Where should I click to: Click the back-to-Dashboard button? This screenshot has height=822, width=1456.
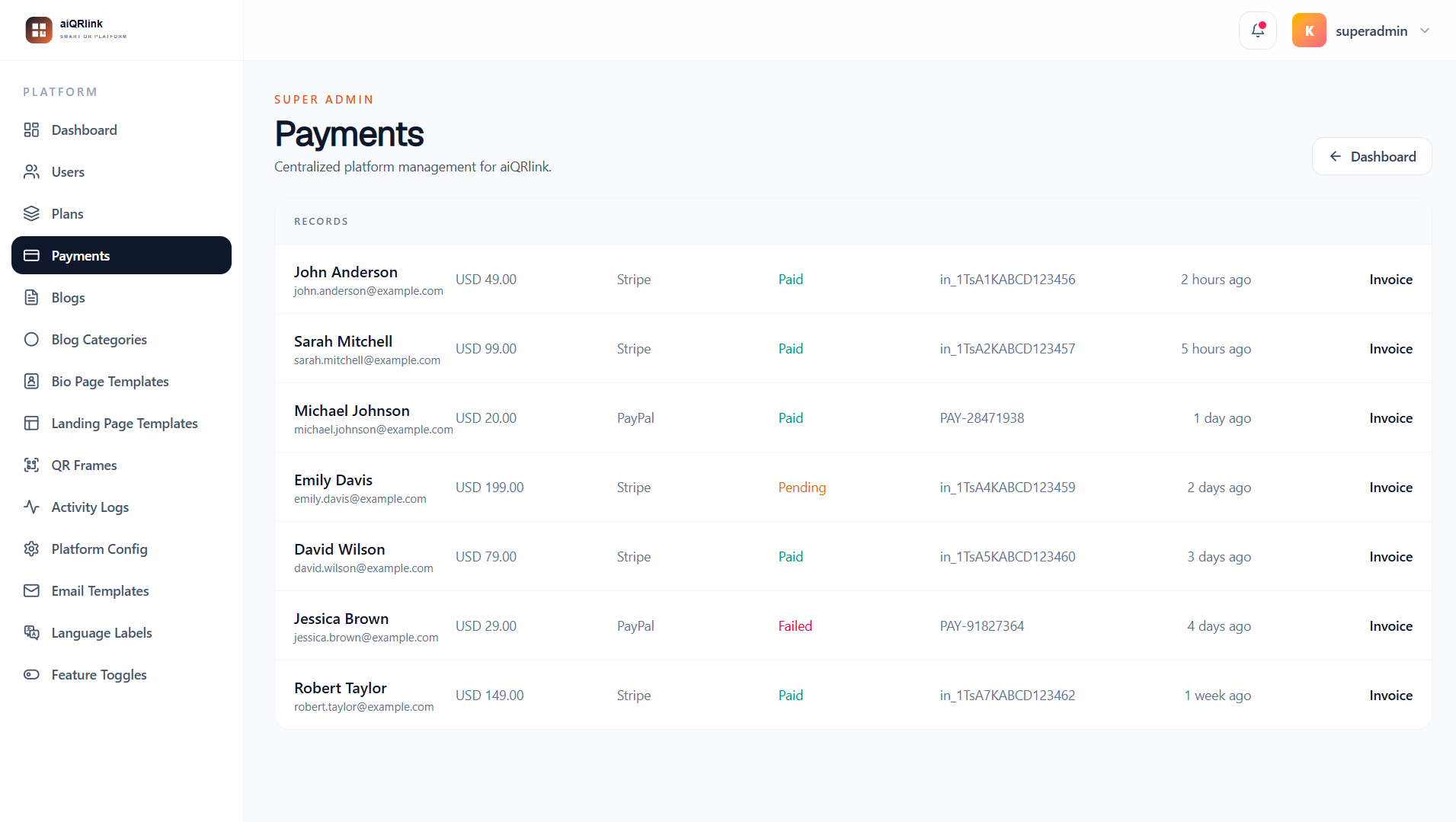point(1371,156)
